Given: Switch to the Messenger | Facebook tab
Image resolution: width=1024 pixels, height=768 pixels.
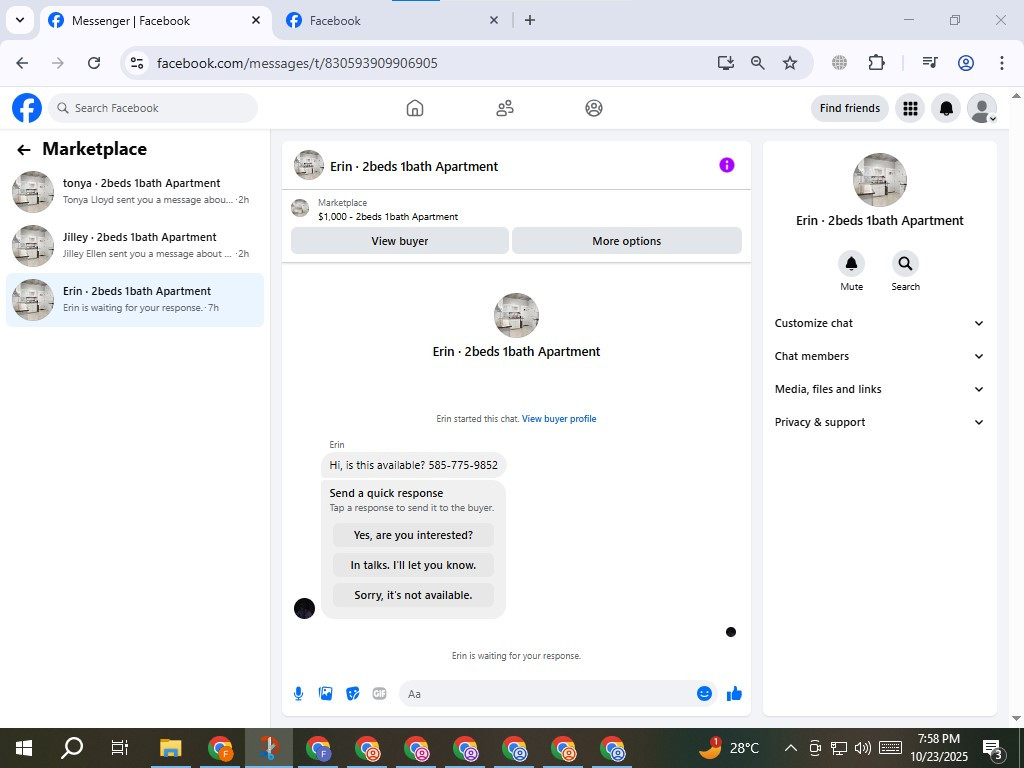Looking at the screenshot, I should [155, 21].
